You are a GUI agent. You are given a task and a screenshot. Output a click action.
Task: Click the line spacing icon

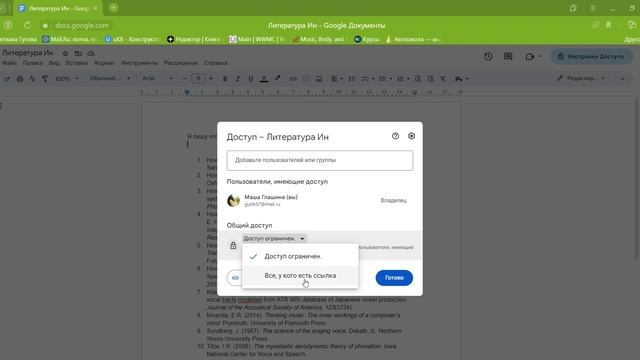click(x=351, y=78)
